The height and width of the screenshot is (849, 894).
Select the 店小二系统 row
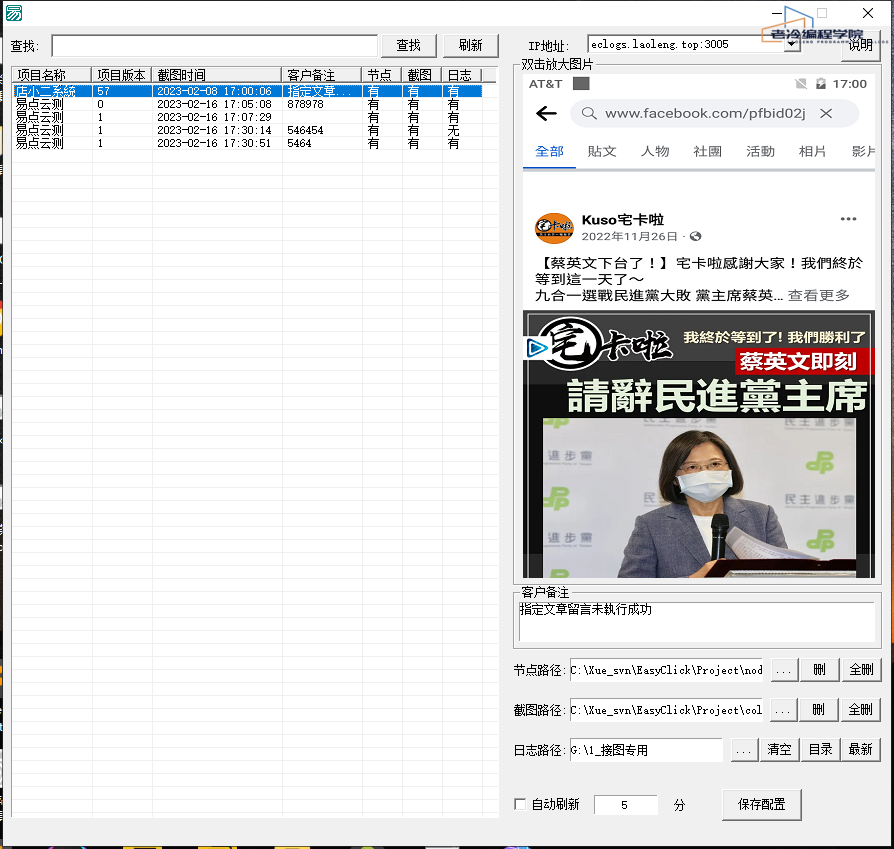pyautogui.click(x=247, y=91)
